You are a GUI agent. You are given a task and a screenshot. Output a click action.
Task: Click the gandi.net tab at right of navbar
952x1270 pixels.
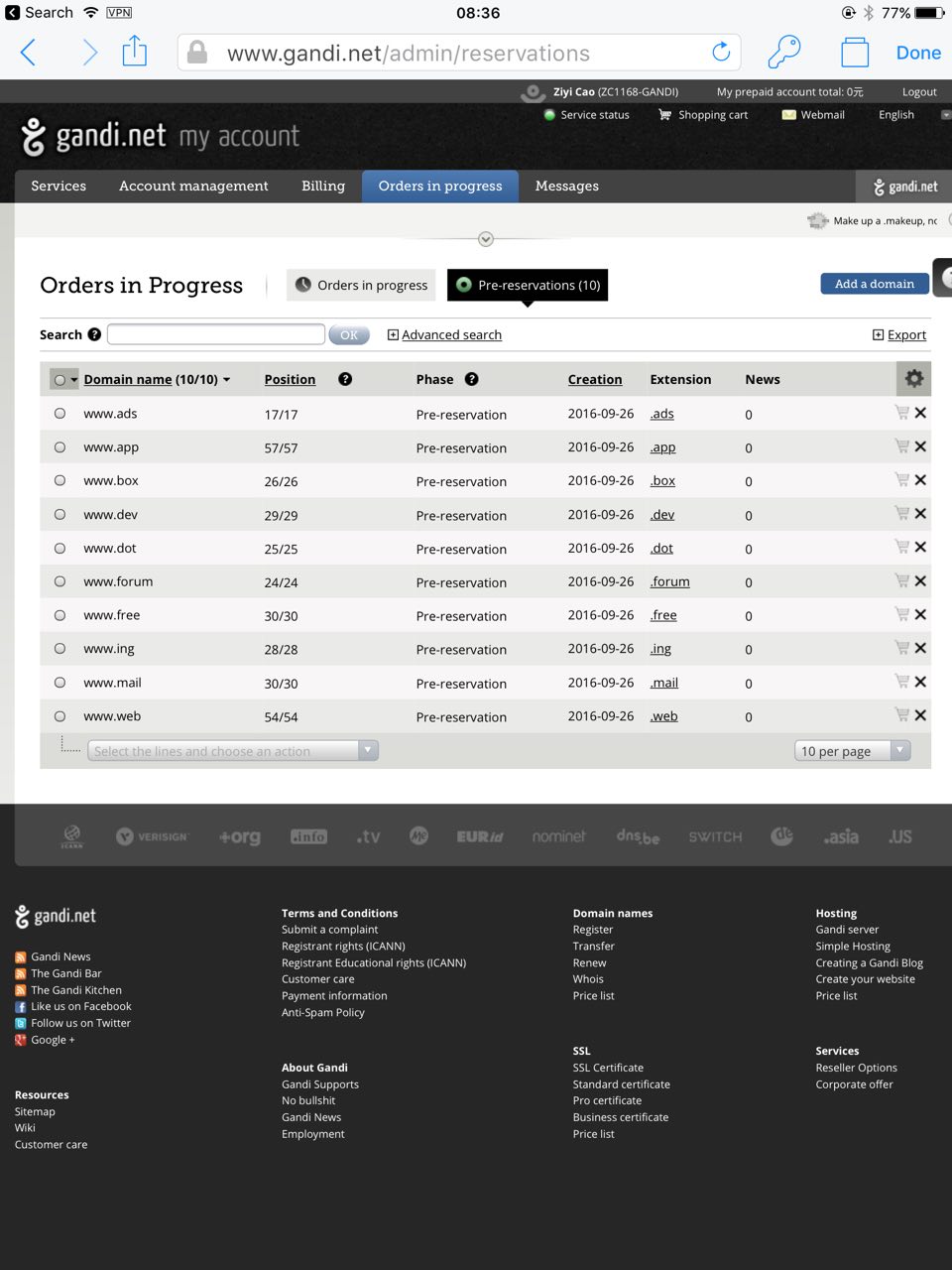904,187
